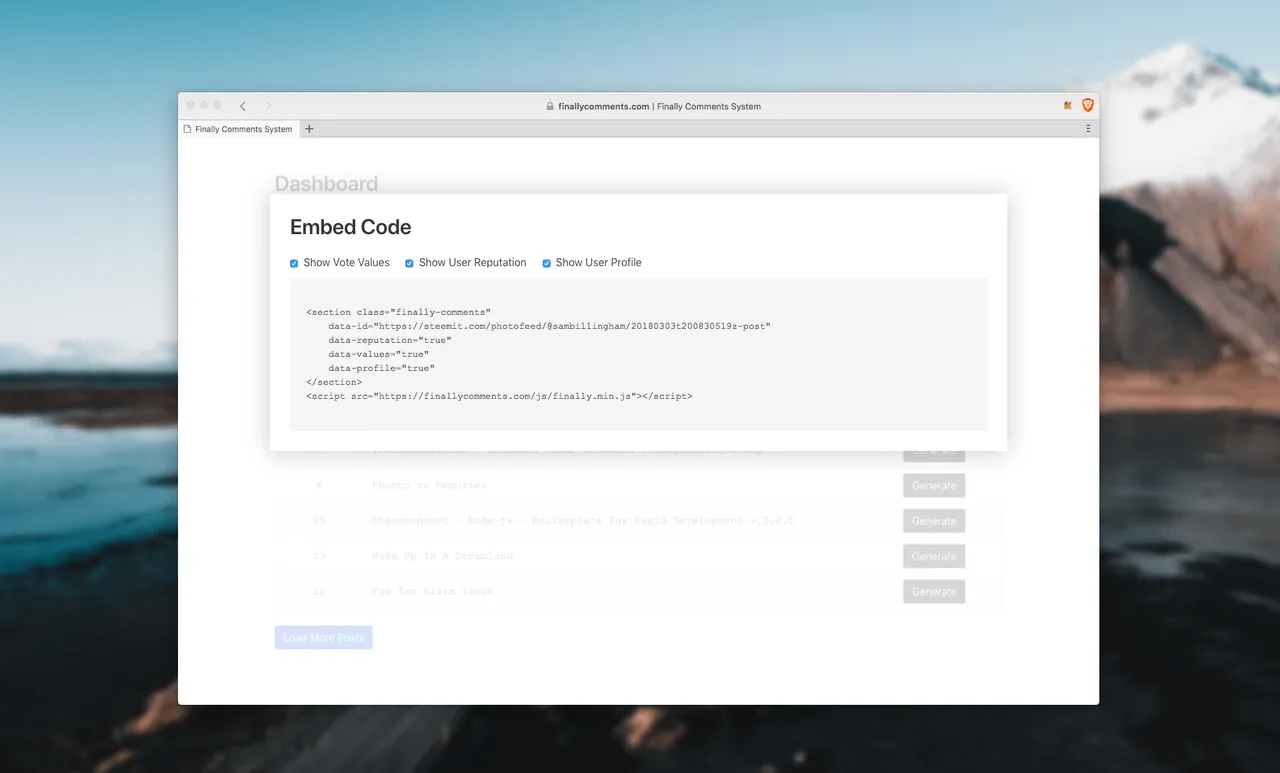Open the MetaMask fox extension icon
1280x773 pixels.
click(1068, 105)
